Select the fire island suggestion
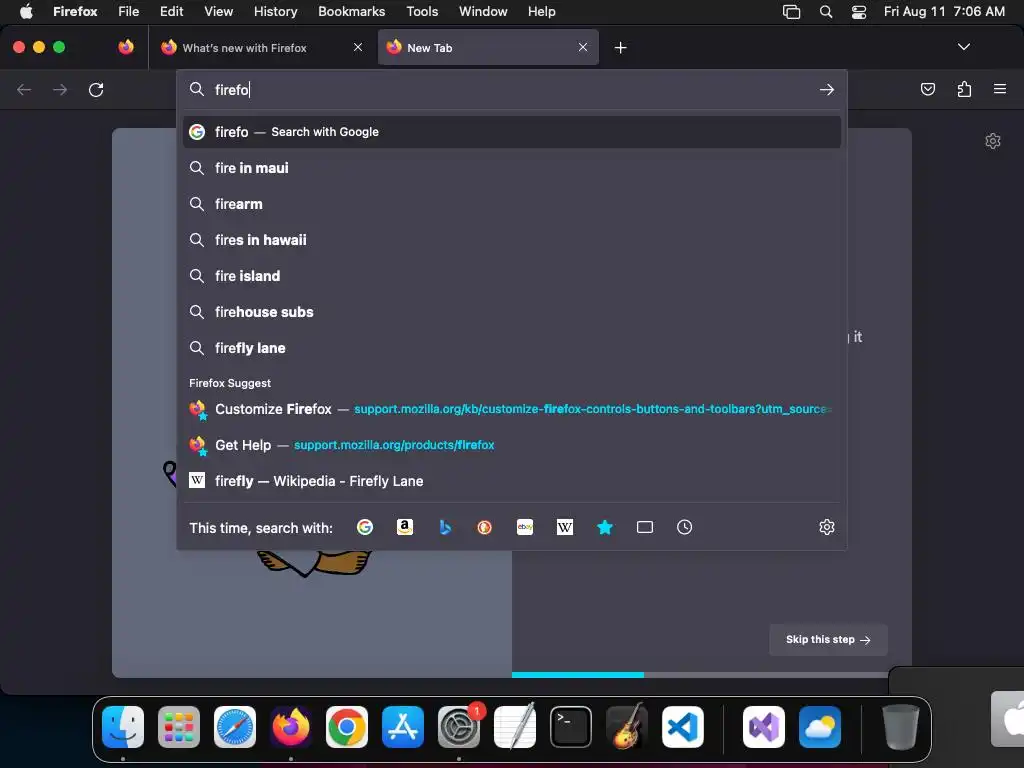Viewport: 1024px width, 768px height. [x=512, y=276]
